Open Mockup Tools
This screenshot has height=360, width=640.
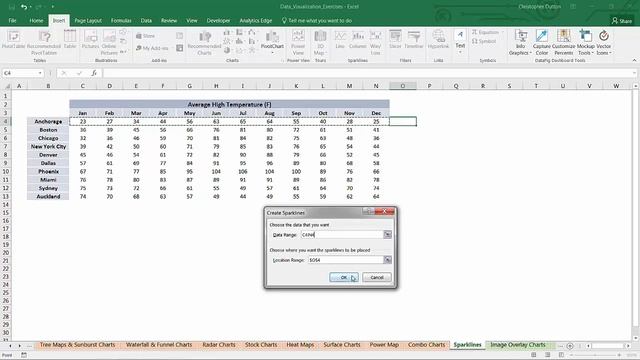[x=585, y=42]
